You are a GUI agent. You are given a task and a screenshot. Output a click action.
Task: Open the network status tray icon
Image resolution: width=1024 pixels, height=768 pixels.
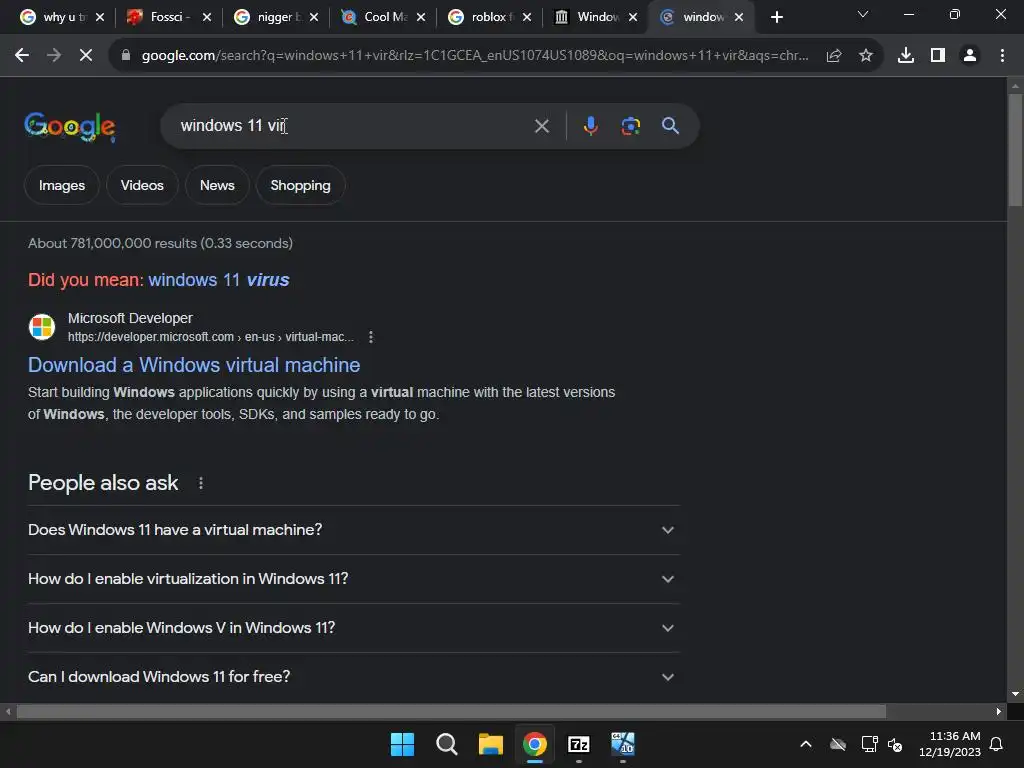869,744
